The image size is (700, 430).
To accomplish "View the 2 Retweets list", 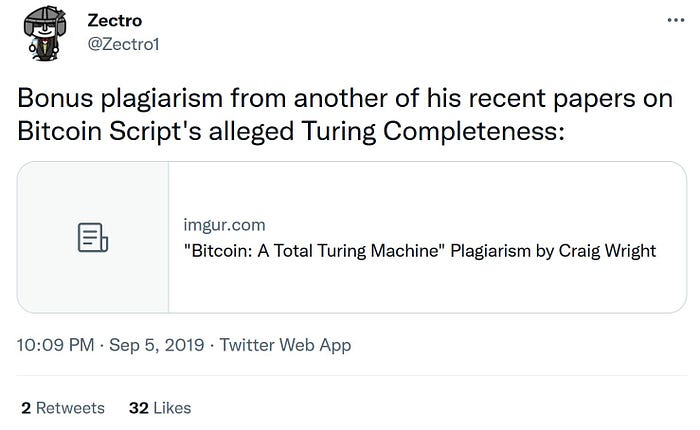I will coord(63,408).
